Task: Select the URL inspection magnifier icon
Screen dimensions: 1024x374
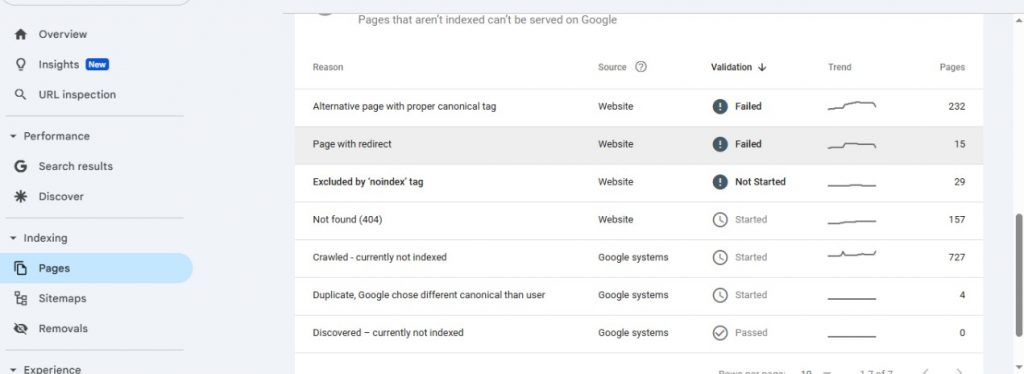Action: [20, 95]
